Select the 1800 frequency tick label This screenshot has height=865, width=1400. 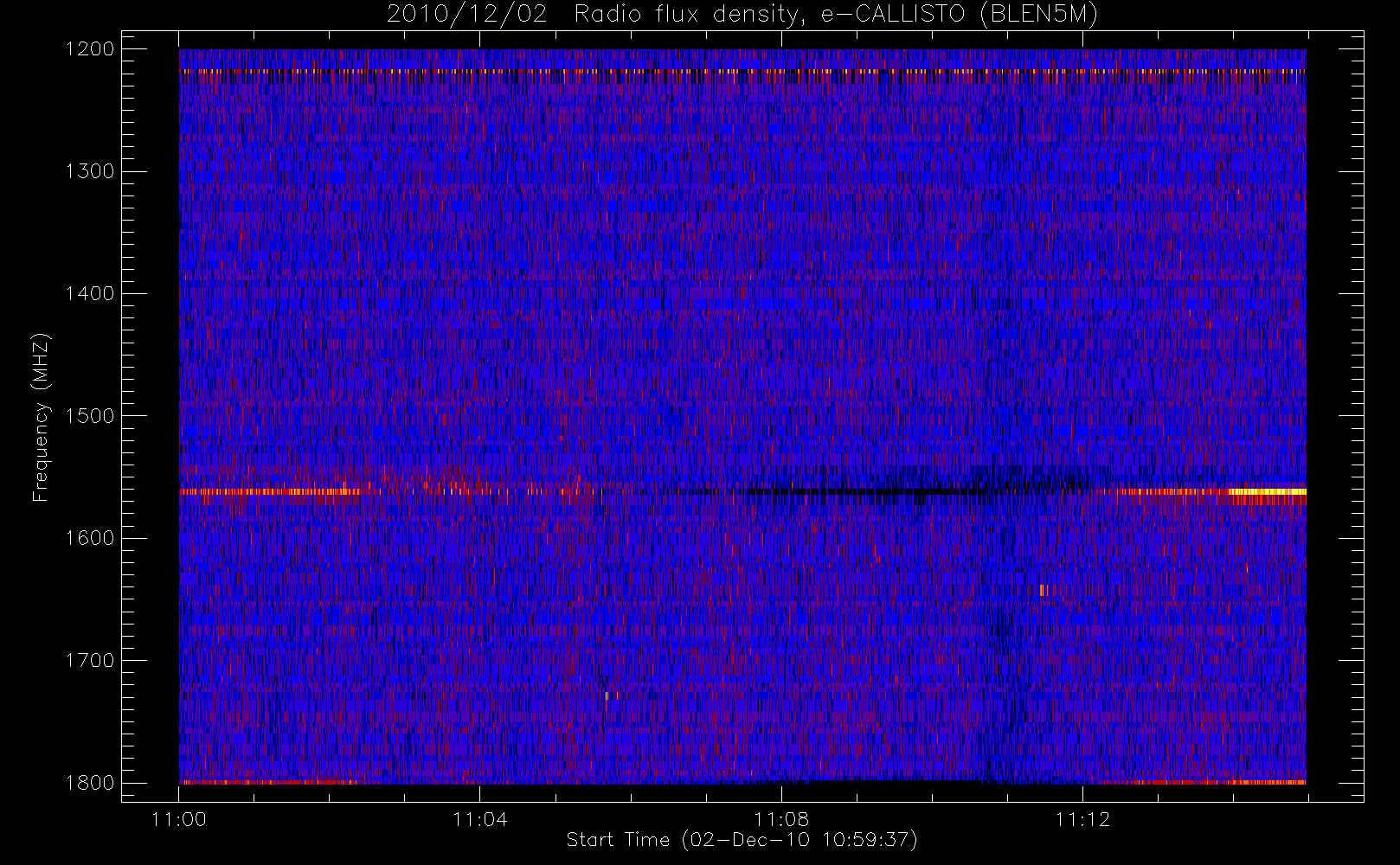pyautogui.click(x=90, y=783)
